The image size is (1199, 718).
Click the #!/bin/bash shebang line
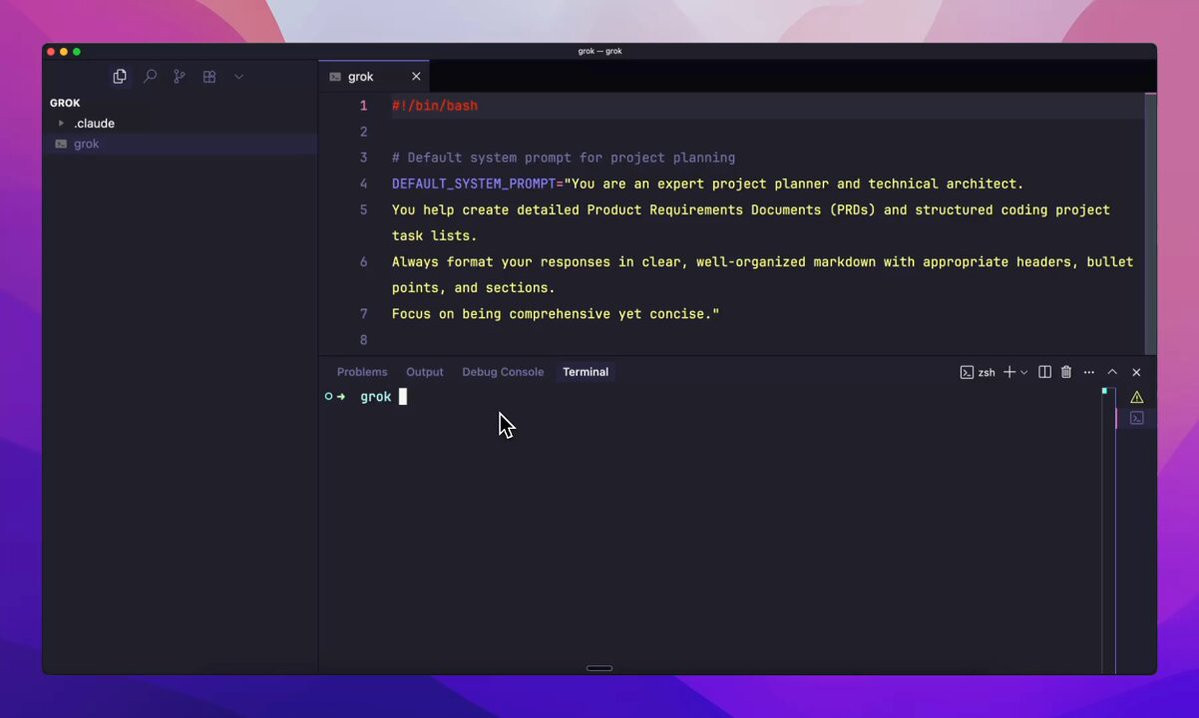[434, 106]
